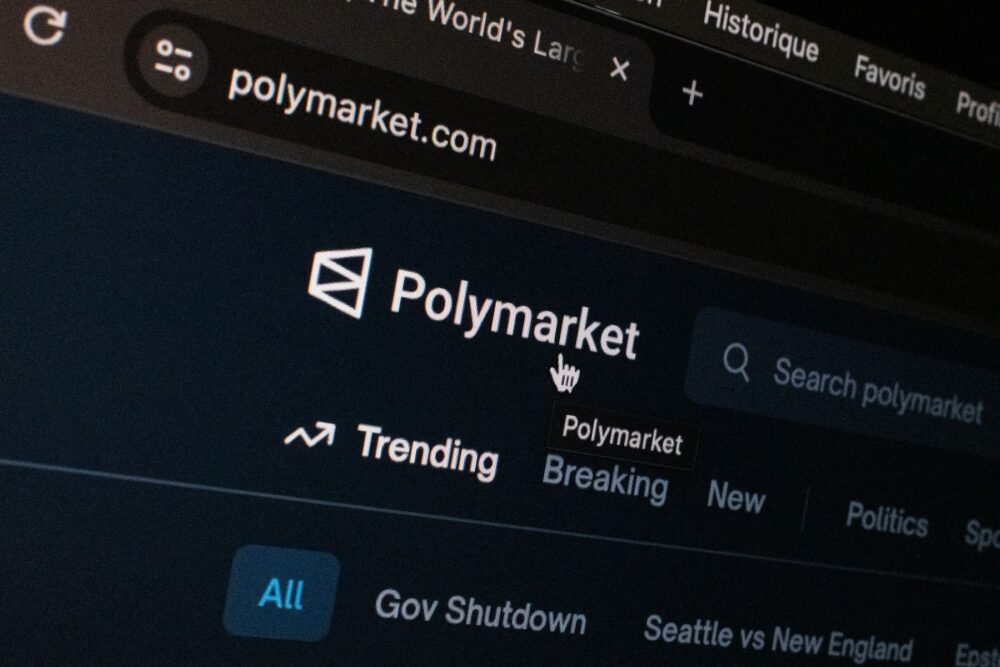1000x667 pixels.
Task: Open the Profils menu
Action: (x=977, y=108)
